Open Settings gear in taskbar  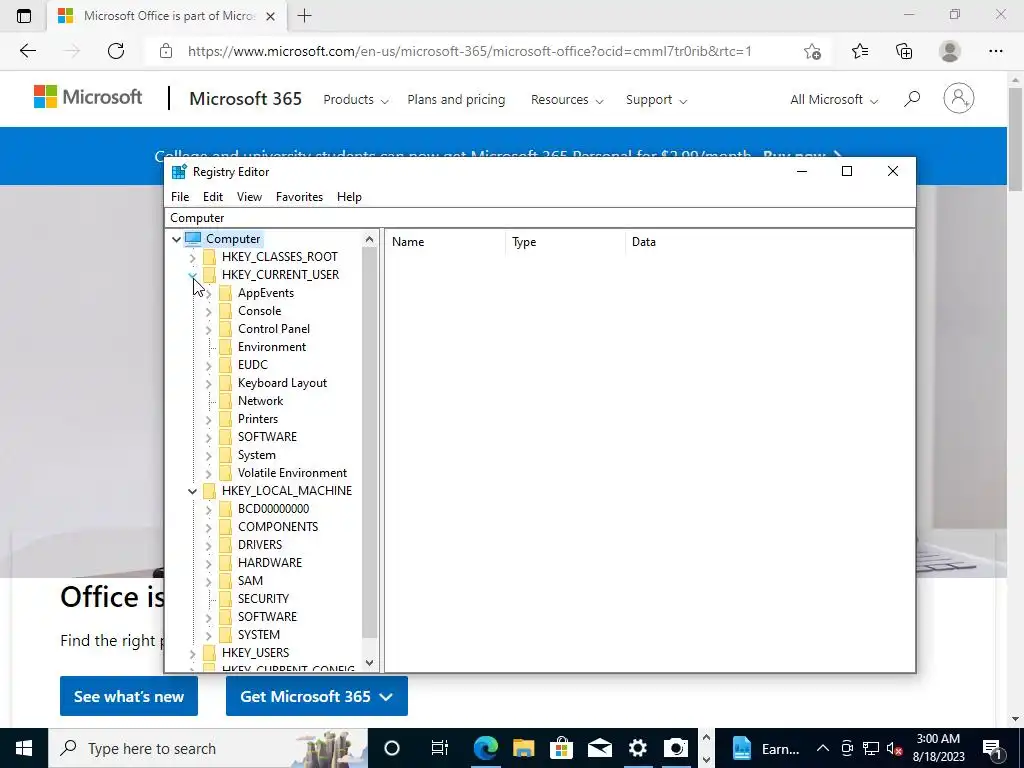[637, 748]
